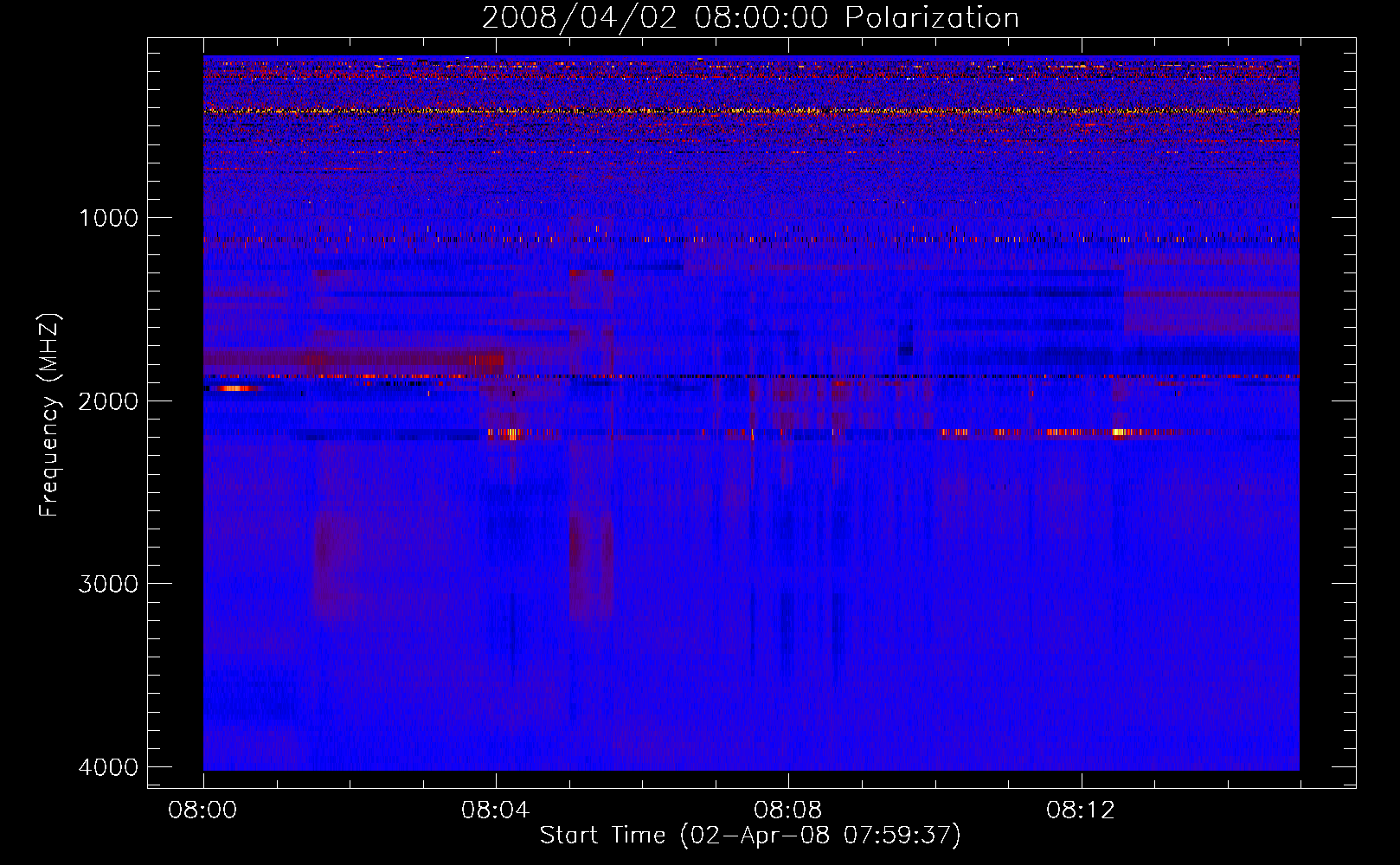Click the 'Start Time (02-Apr-08 07:59:37)' label
The image size is (1400, 865).
tap(750, 836)
